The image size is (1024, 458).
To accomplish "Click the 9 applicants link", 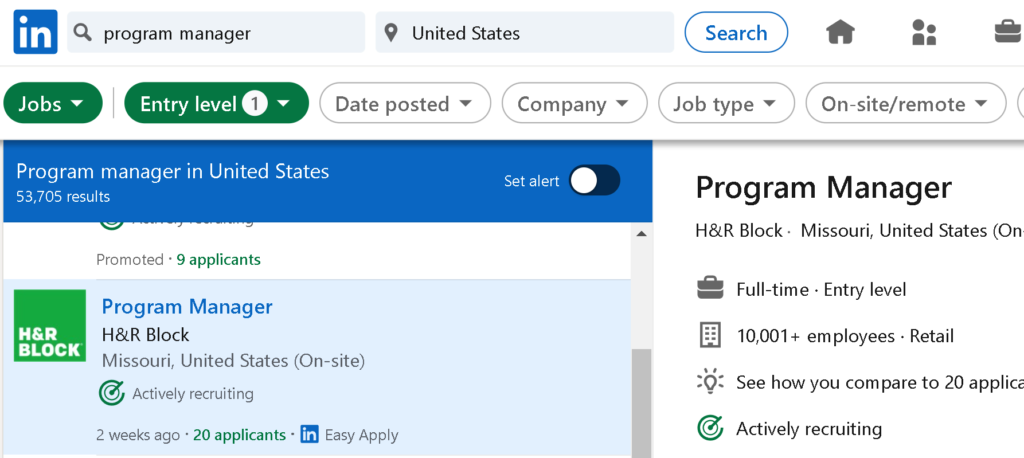I will click(219, 259).
